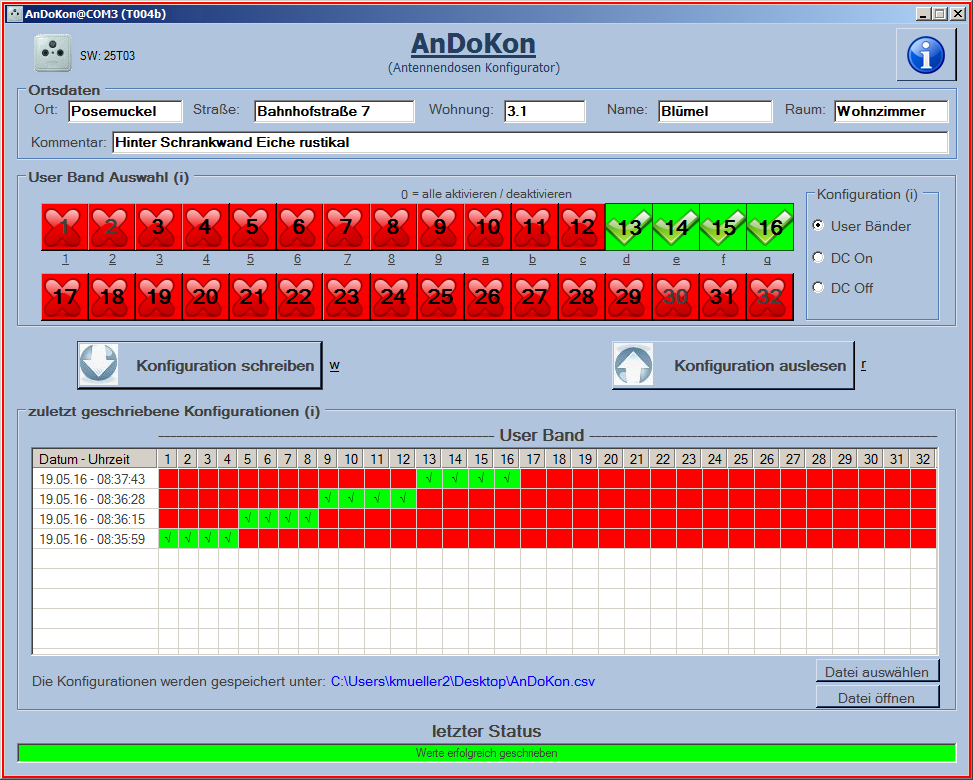Screen dimensions: 973x780
Task: Toggle user band 24 tile
Action: tap(394, 297)
